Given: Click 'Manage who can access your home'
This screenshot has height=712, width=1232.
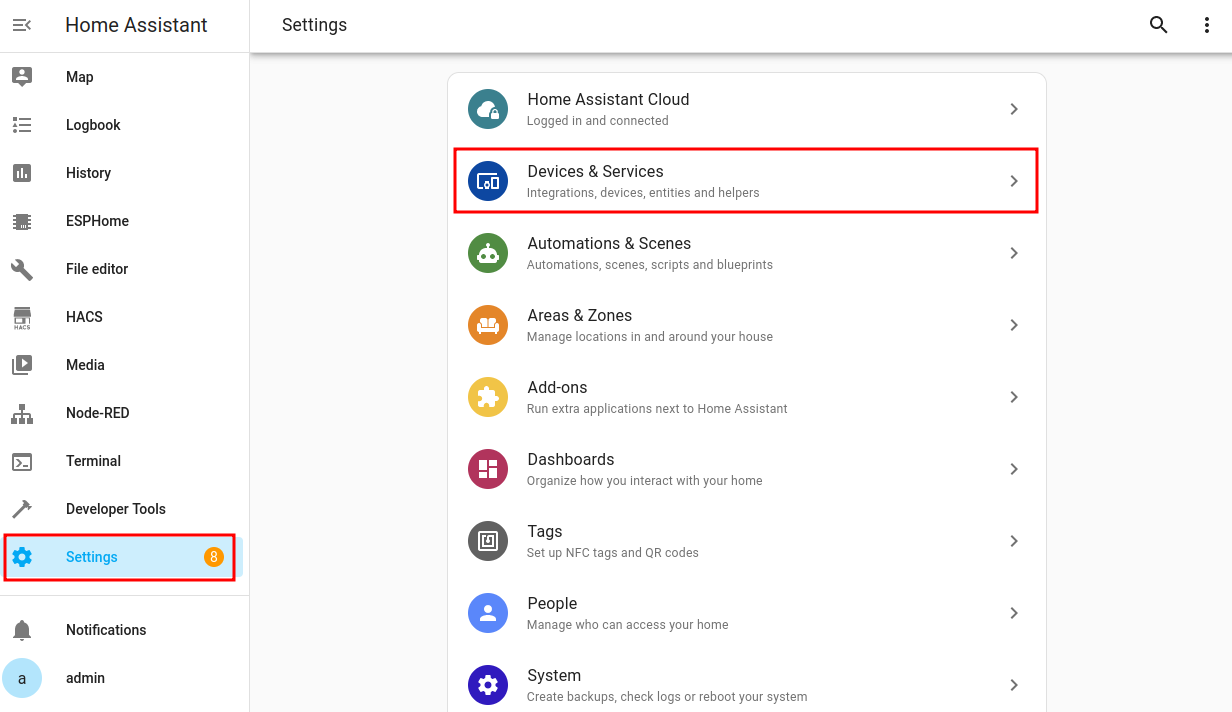Looking at the screenshot, I should point(627,625).
